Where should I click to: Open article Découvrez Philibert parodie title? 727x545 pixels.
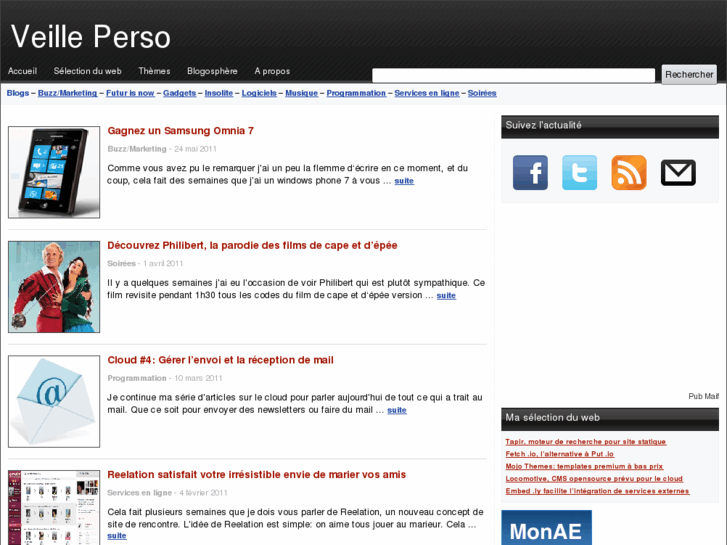[252, 245]
